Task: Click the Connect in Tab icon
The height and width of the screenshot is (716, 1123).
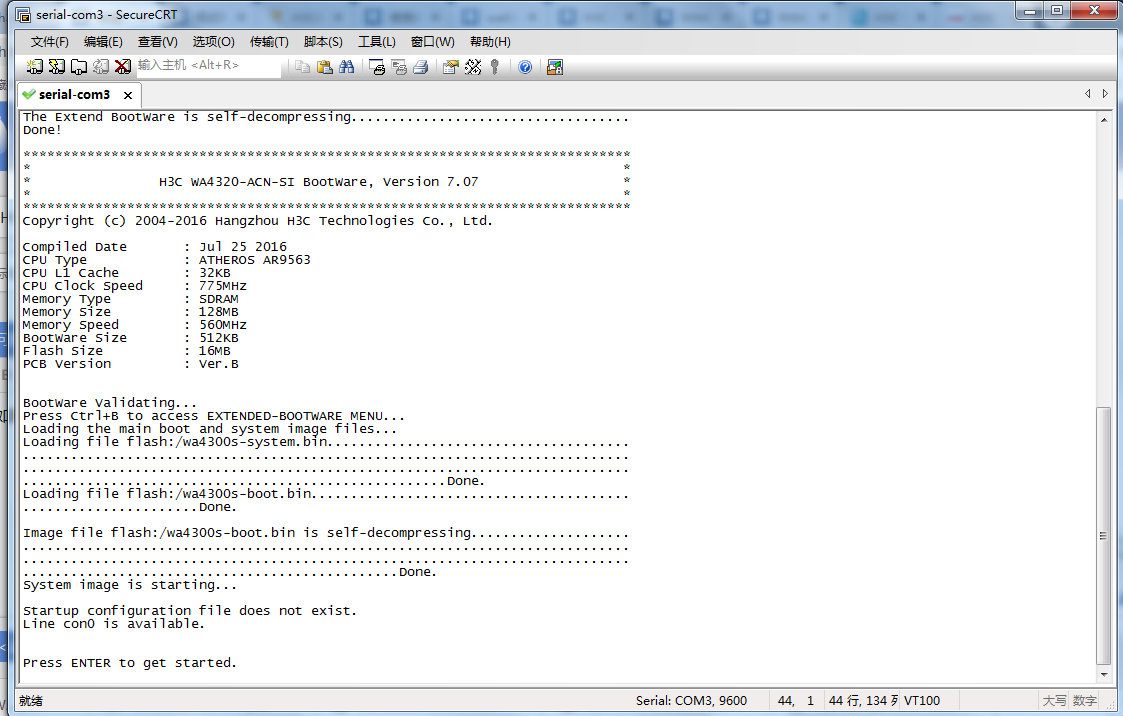Action: click(79, 67)
